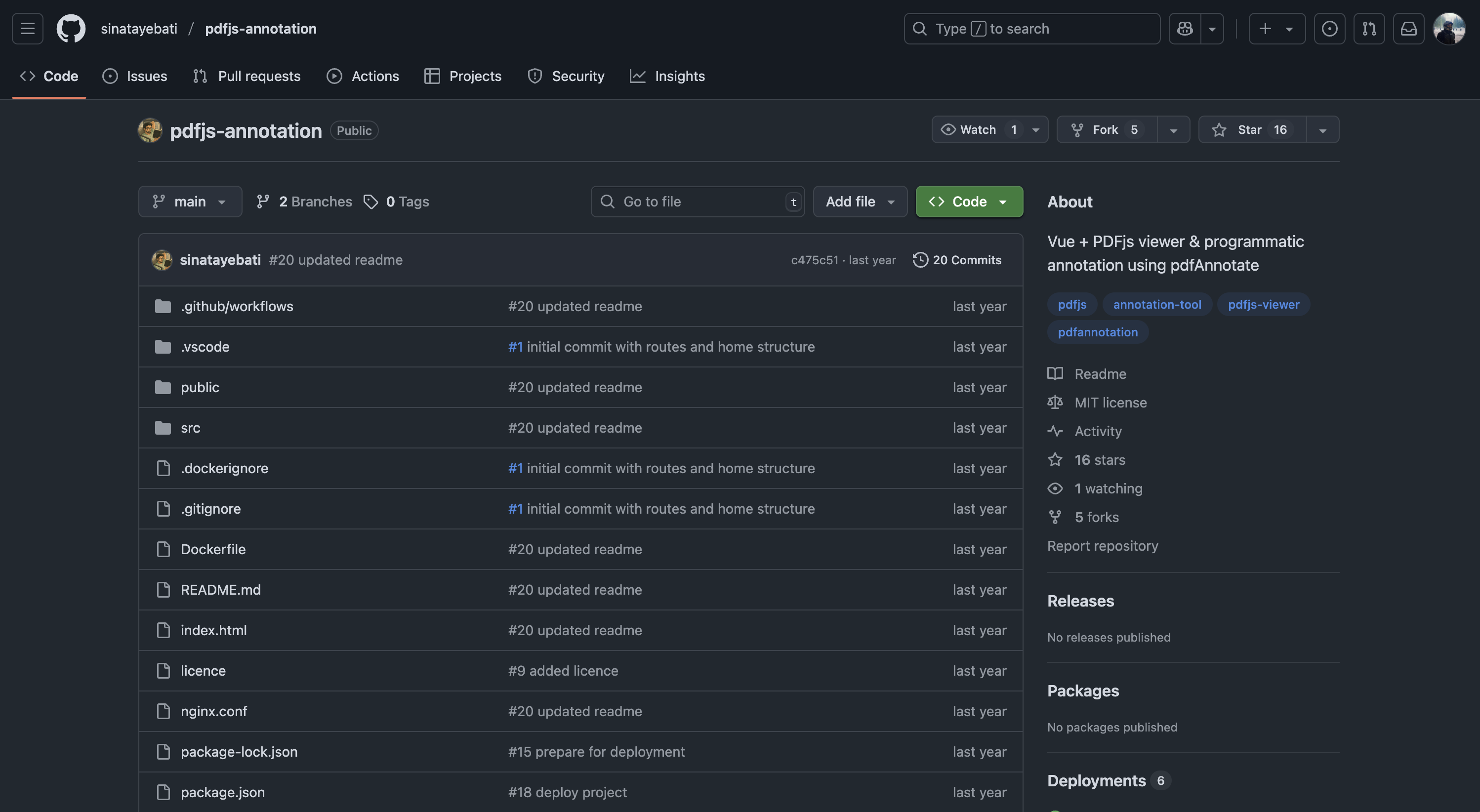Click the pdfannotation topic tag
1480x812 pixels.
pos(1097,332)
